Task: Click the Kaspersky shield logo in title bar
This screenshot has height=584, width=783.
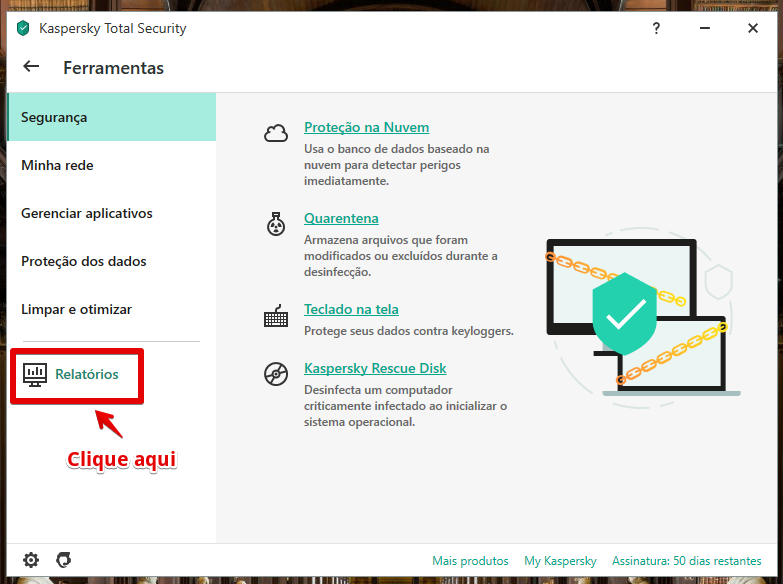Action: point(23,28)
